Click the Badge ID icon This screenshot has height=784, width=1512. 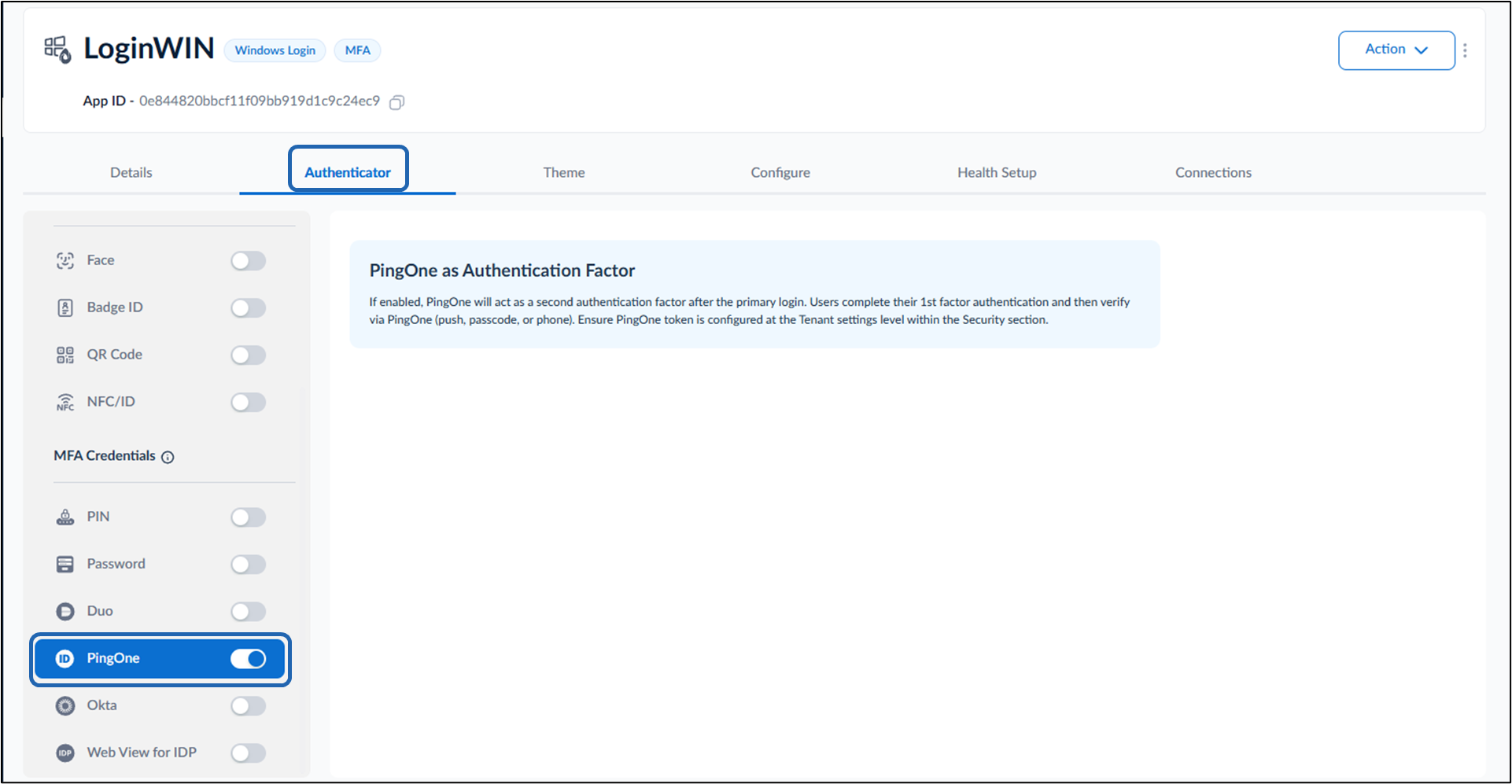tap(65, 307)
